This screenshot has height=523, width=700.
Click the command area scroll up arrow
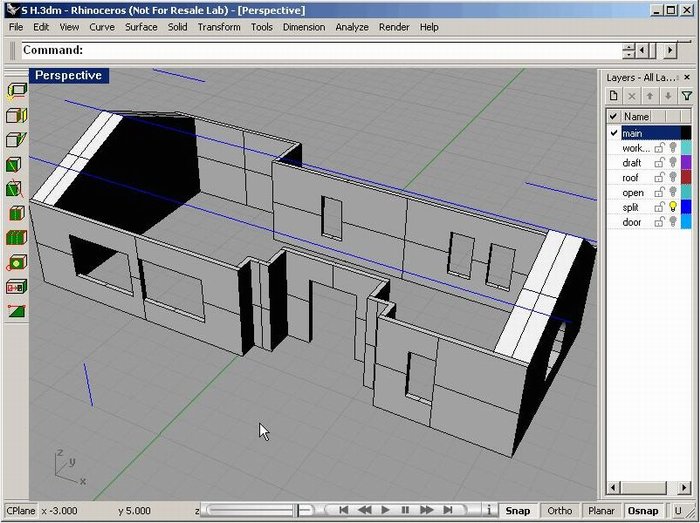coord(627,45)
